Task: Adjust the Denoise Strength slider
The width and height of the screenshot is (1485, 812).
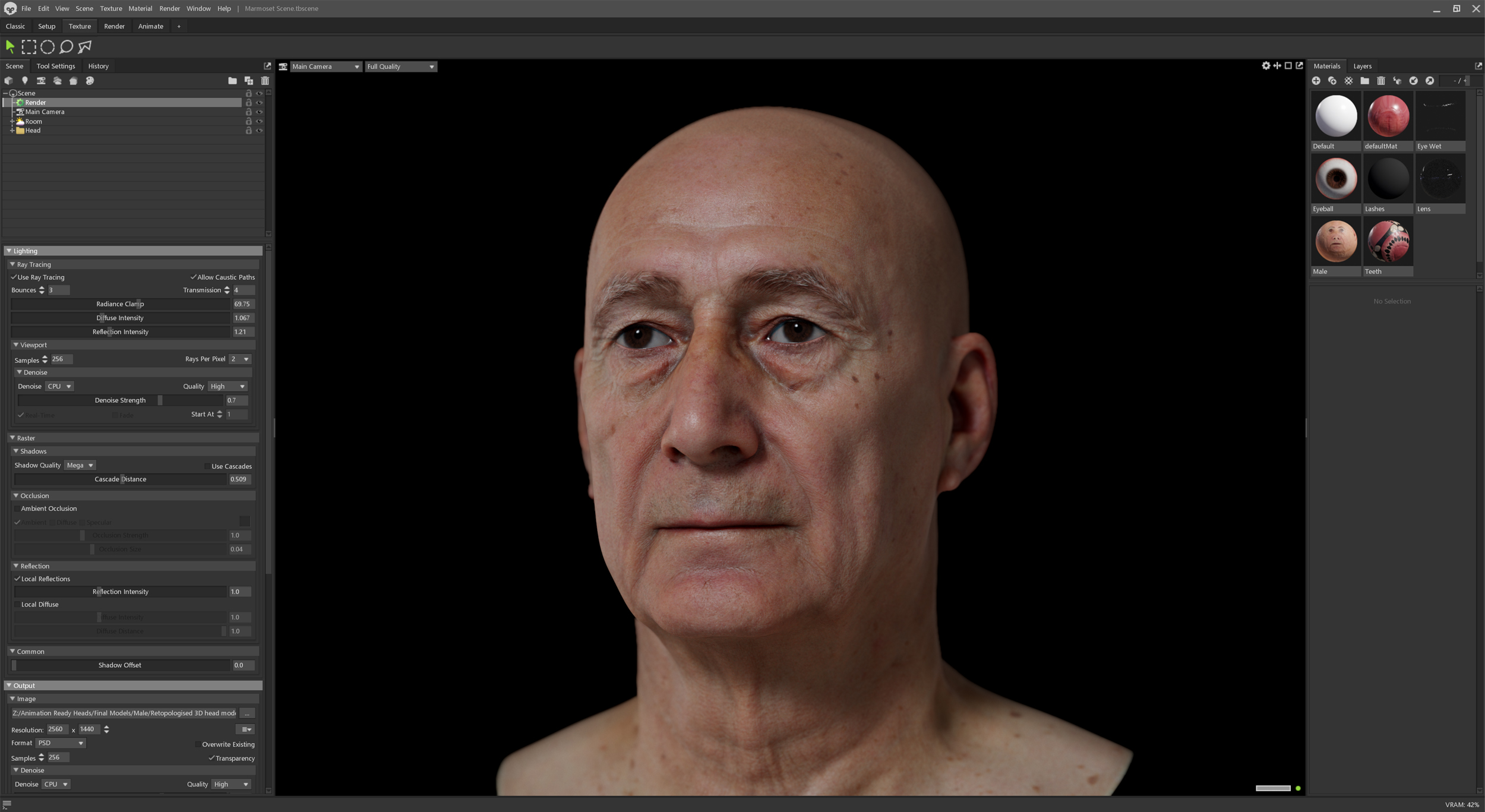Action: 160,400
